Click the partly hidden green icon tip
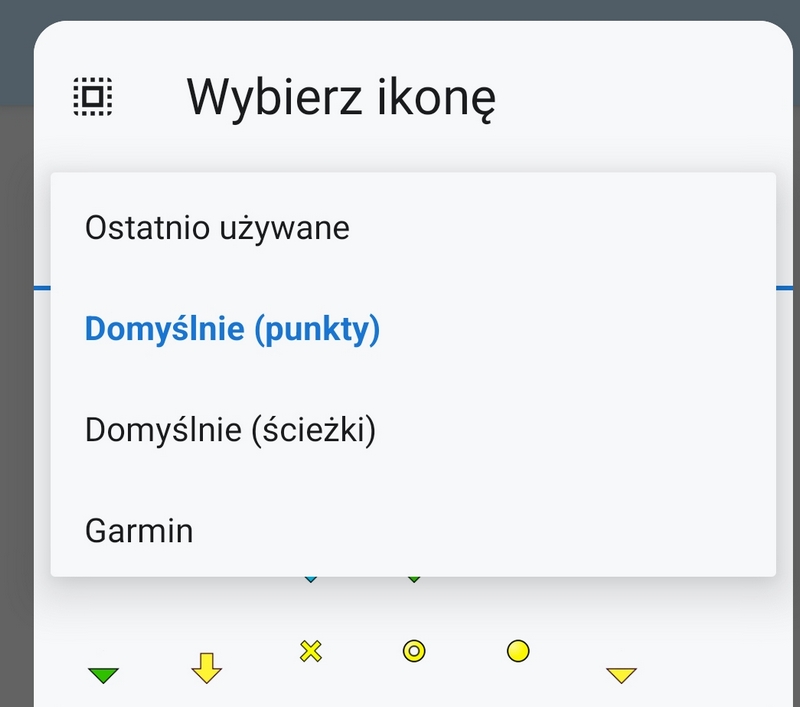 (414, 579)
